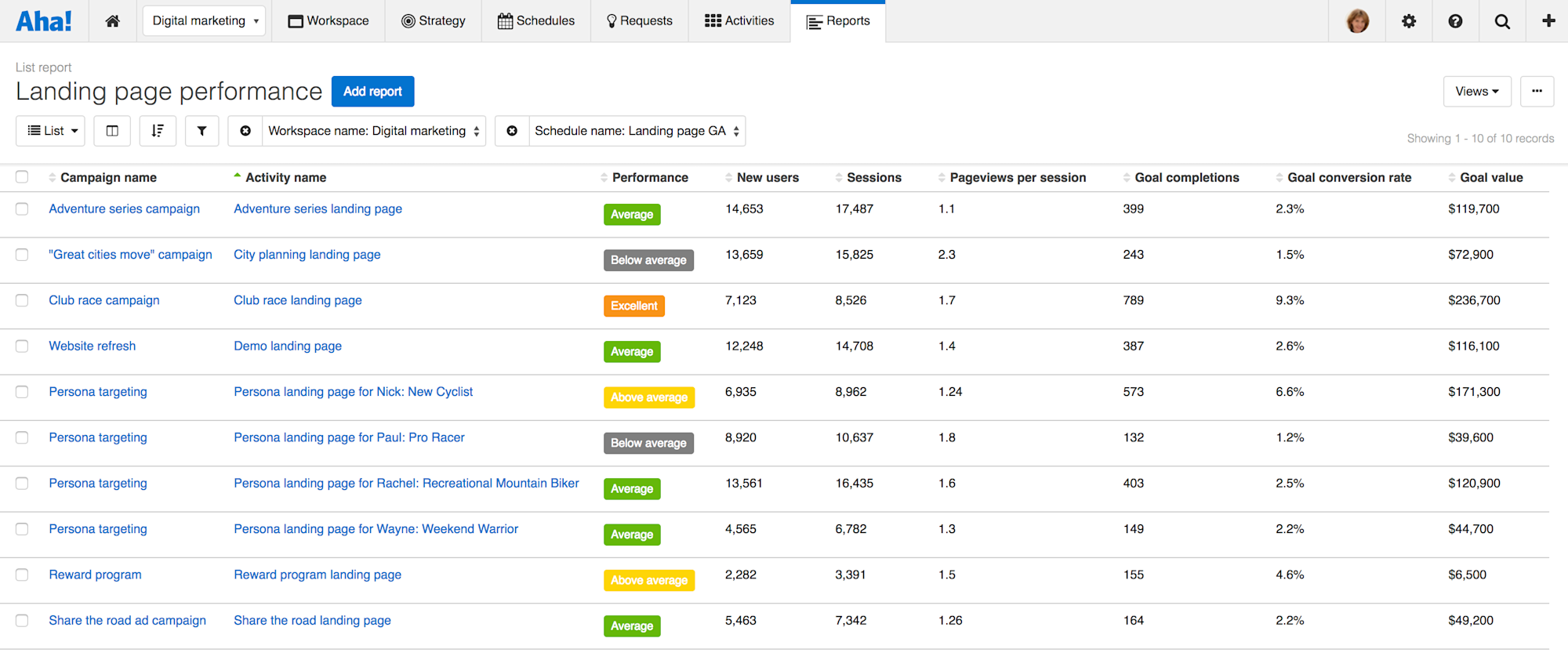Open Persona landing page for Wayne link
This screenshot has height=660, width=1568.
pos(376,529)
